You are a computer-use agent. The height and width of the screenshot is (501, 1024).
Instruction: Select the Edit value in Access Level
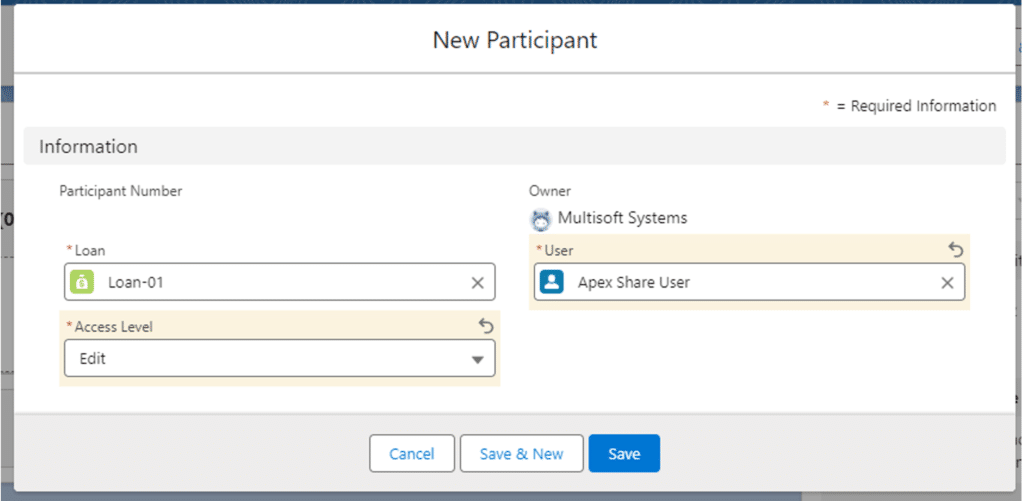tap(93, 359)
